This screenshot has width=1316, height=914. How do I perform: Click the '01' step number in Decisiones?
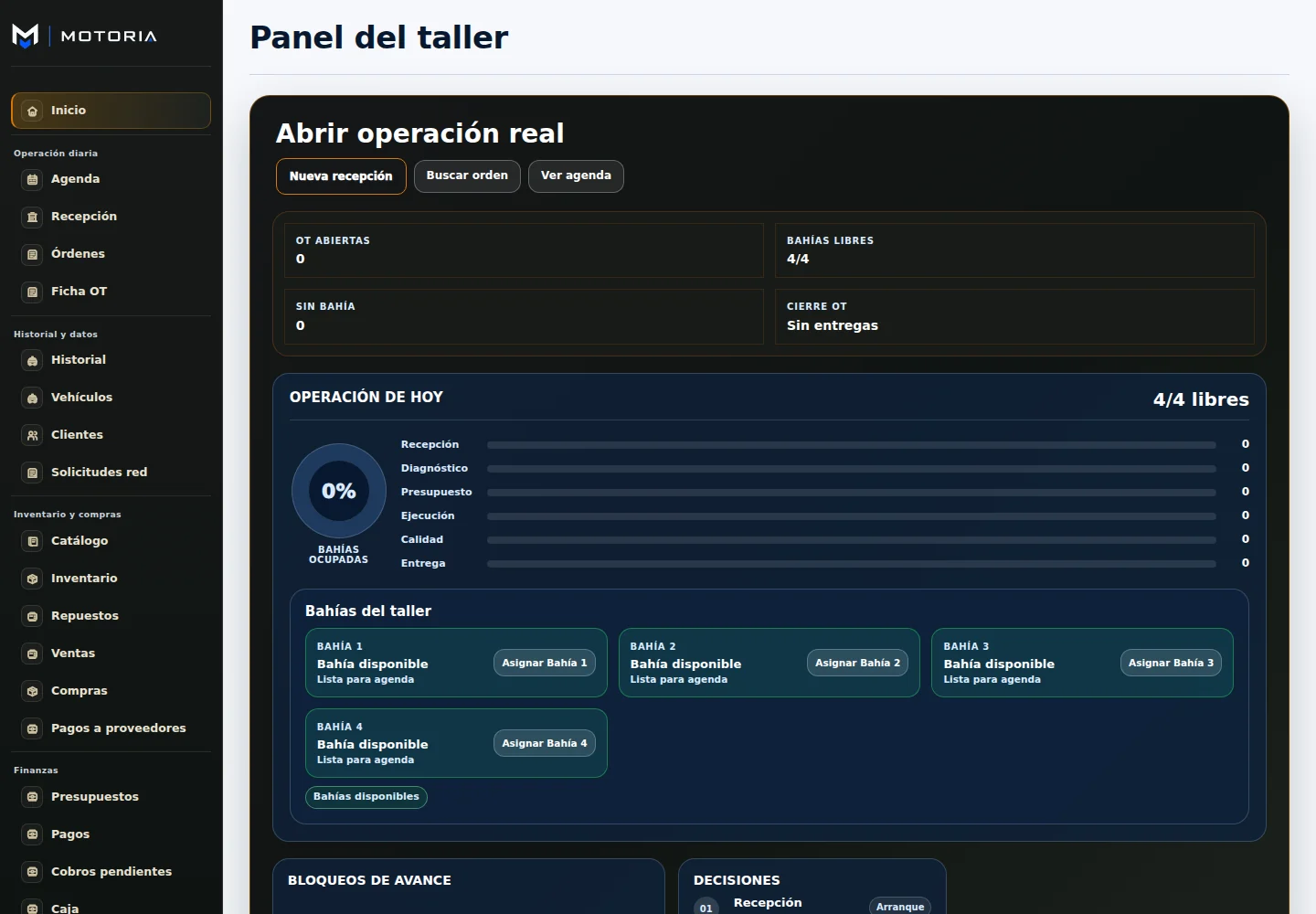coord(706,908)
